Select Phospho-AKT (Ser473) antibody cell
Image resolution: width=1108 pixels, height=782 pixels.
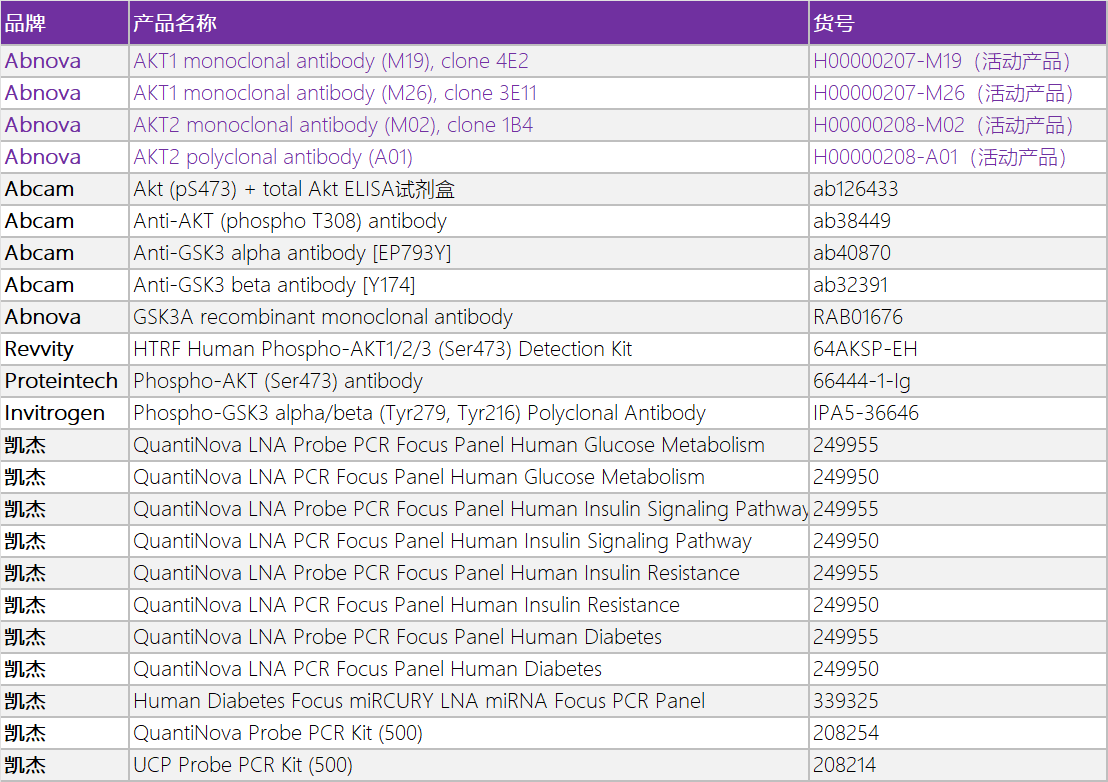click(468, 381)
